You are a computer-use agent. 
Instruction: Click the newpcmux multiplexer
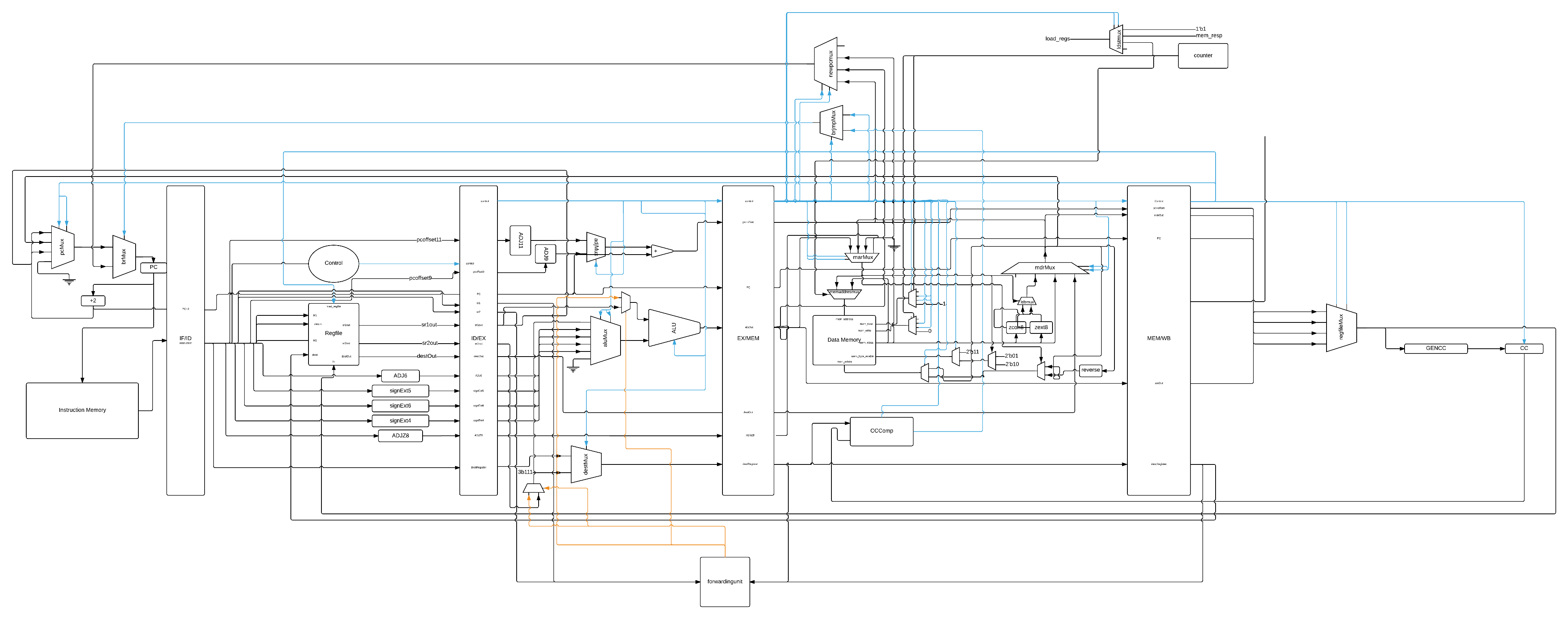click(826, 64)
